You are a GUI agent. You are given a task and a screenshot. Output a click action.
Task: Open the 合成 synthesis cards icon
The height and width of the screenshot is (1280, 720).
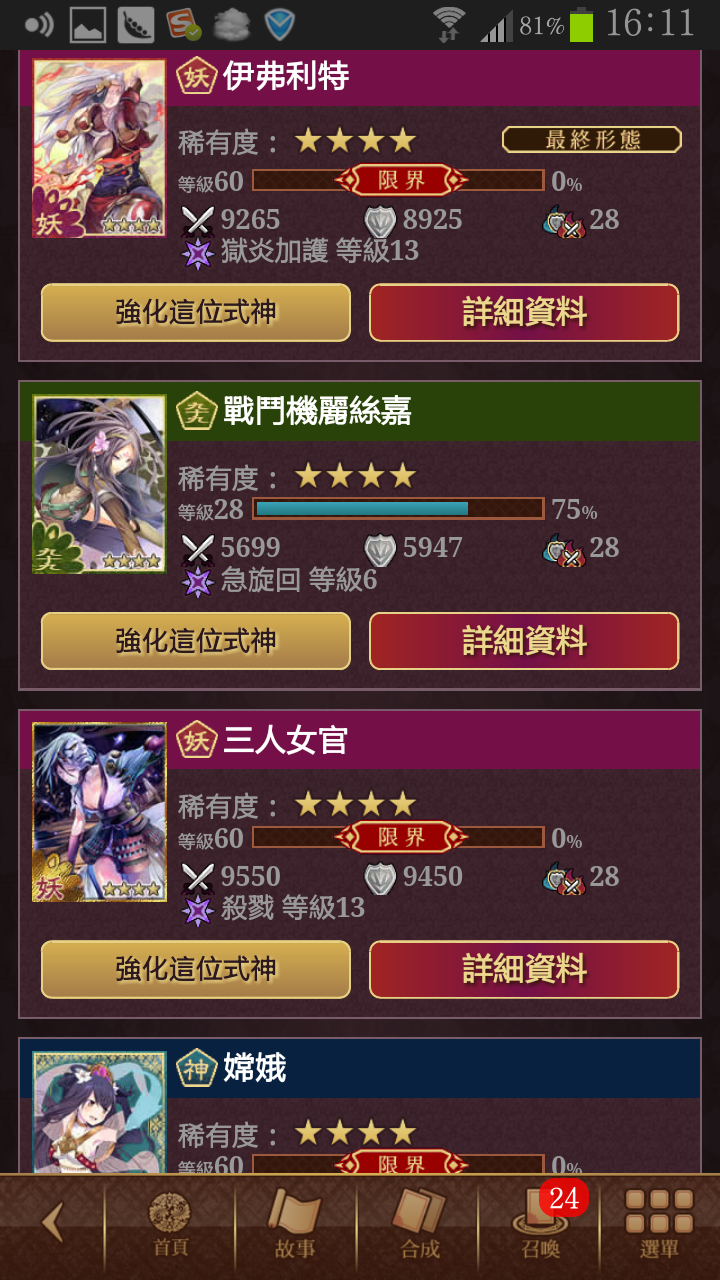tap(419, 1226)
